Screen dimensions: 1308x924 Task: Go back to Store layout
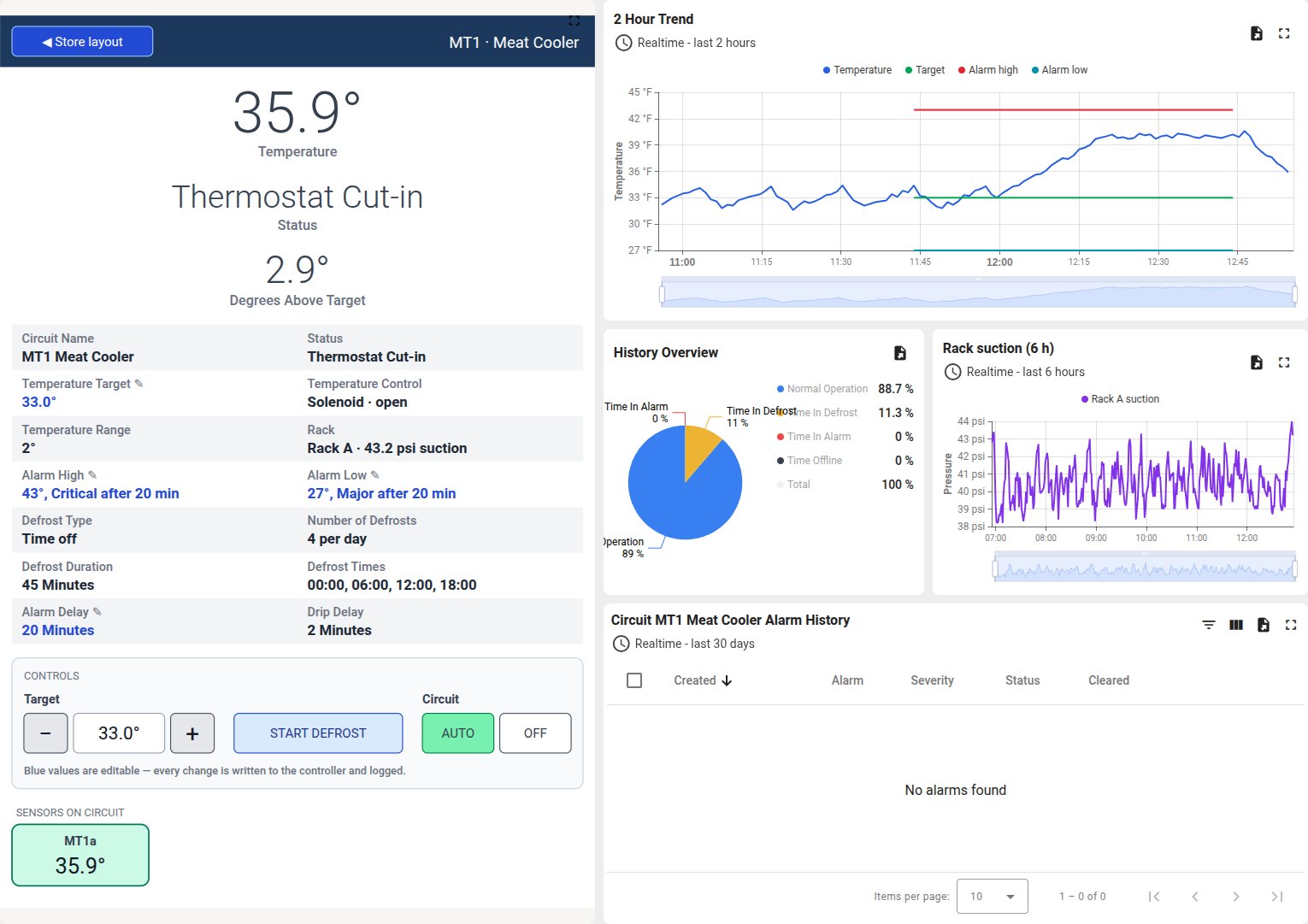pyautogui.click(x=82, y=41)
